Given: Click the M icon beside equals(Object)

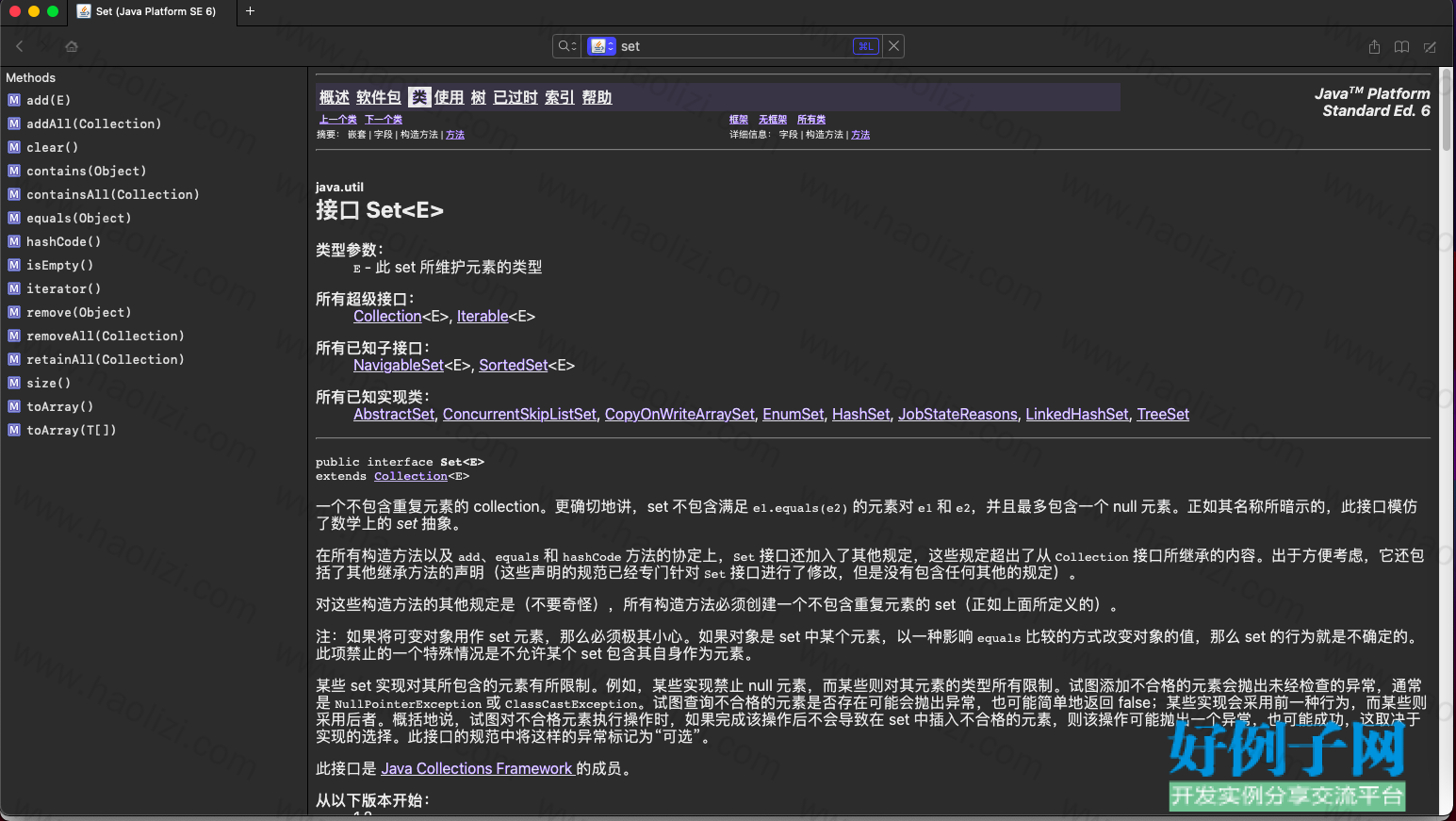Looking at the screenshot, I should [14, 218].
